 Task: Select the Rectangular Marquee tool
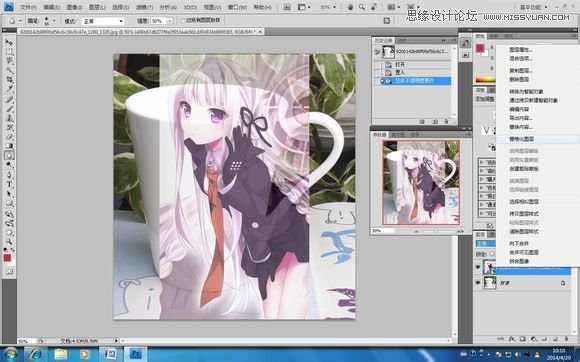pyautogui.click(x=9, y=51)
